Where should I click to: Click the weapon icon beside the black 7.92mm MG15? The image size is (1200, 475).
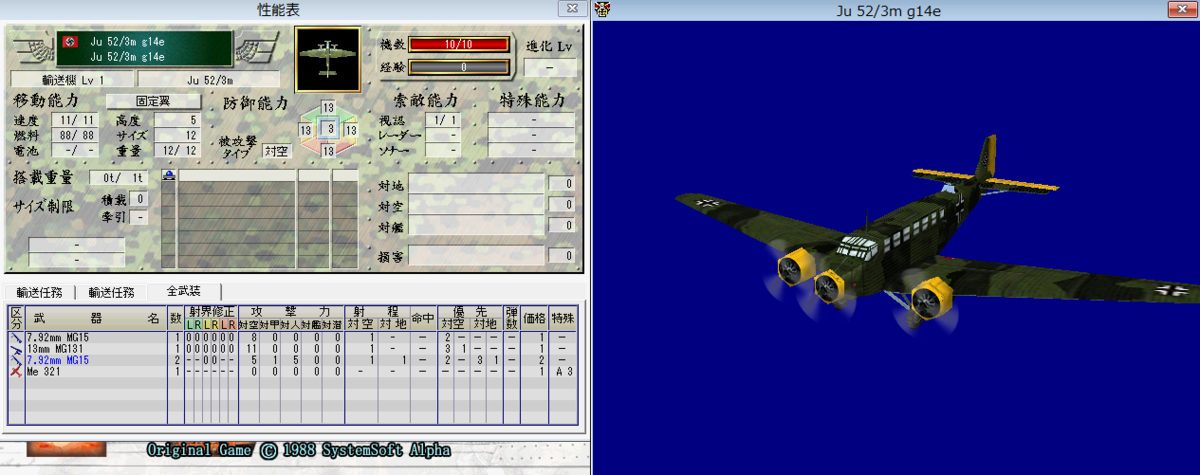(x=16, y=337)
